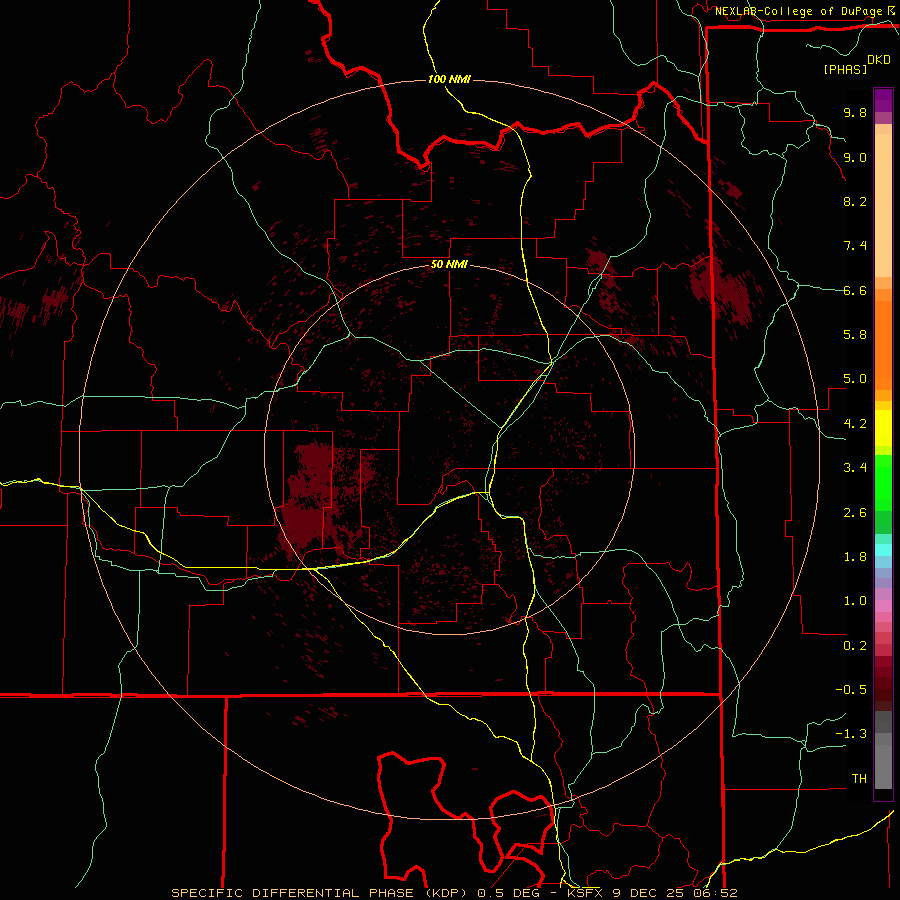Click the 2.6 scale value
The width and height of the screenshot is (900, 900).
[x=855, y=513]
